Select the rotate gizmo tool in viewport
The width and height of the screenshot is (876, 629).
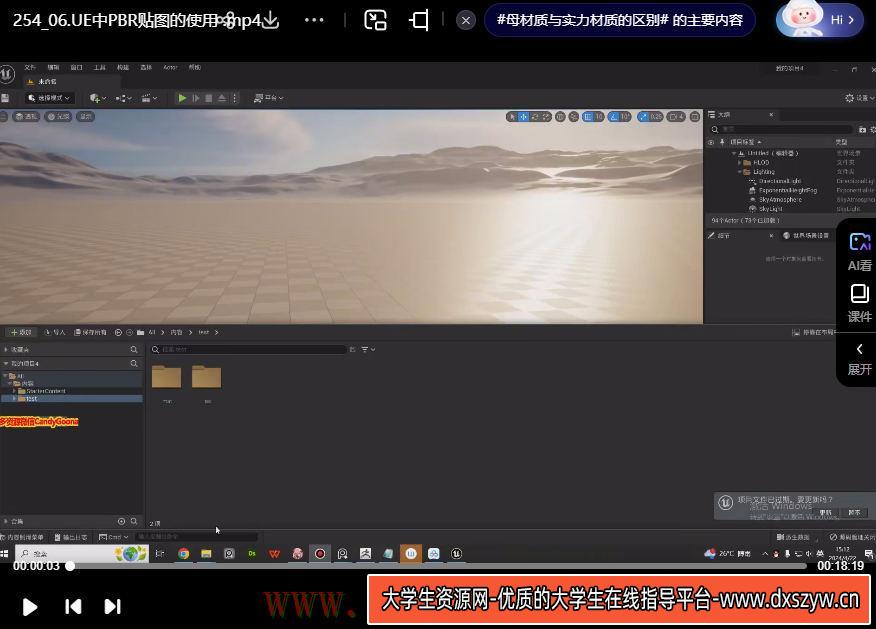pos(535,116)
